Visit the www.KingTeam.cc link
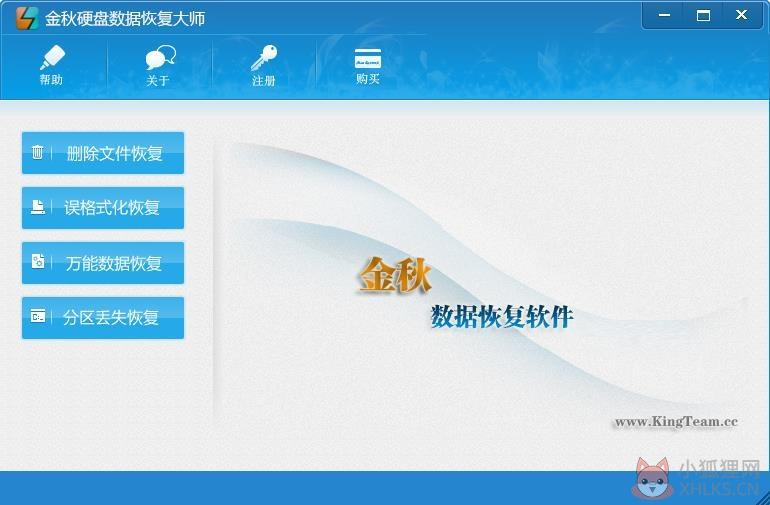The height and width of the screenshot is (505, 770). tap(676, 421)
